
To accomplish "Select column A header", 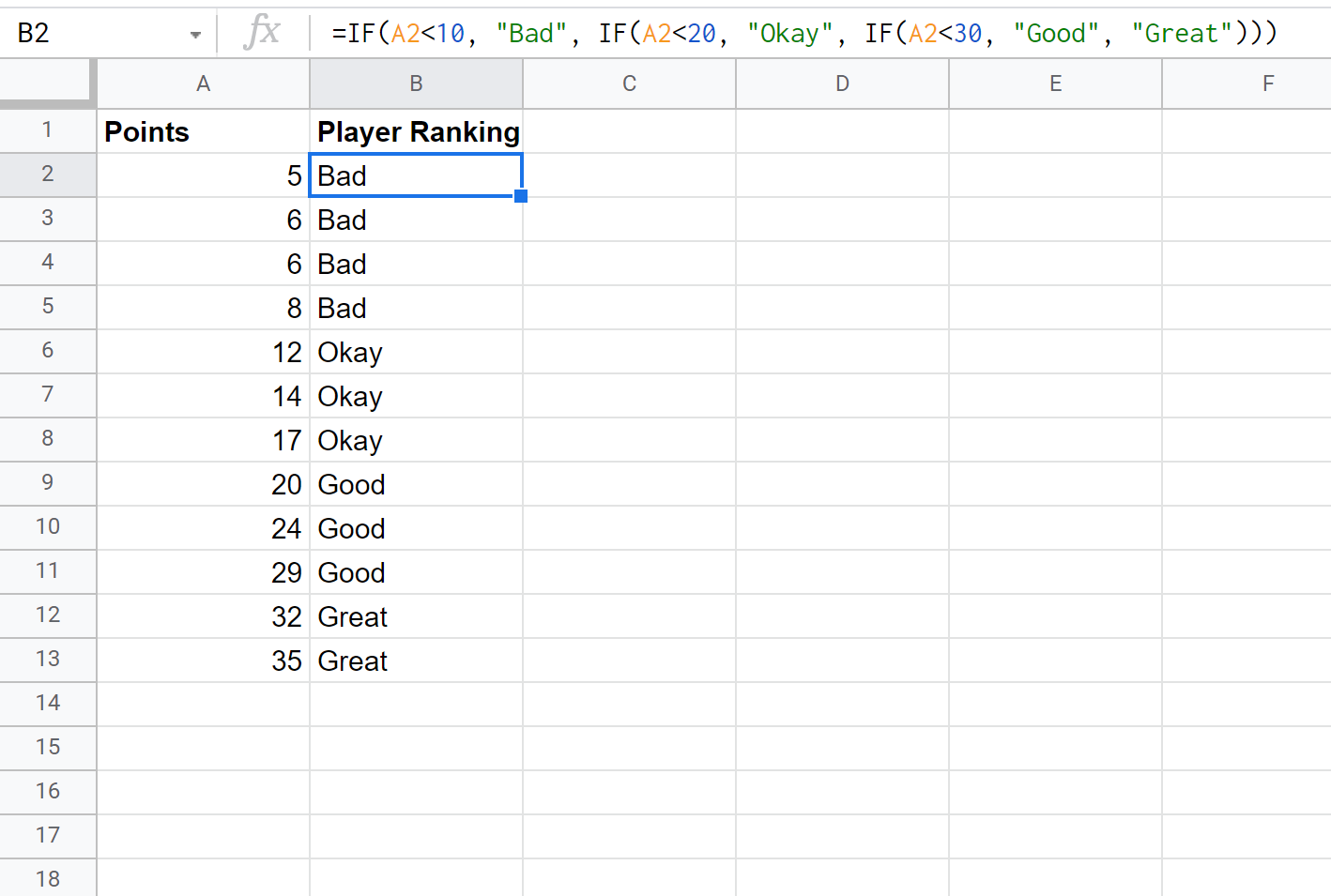I will point(203,84).
